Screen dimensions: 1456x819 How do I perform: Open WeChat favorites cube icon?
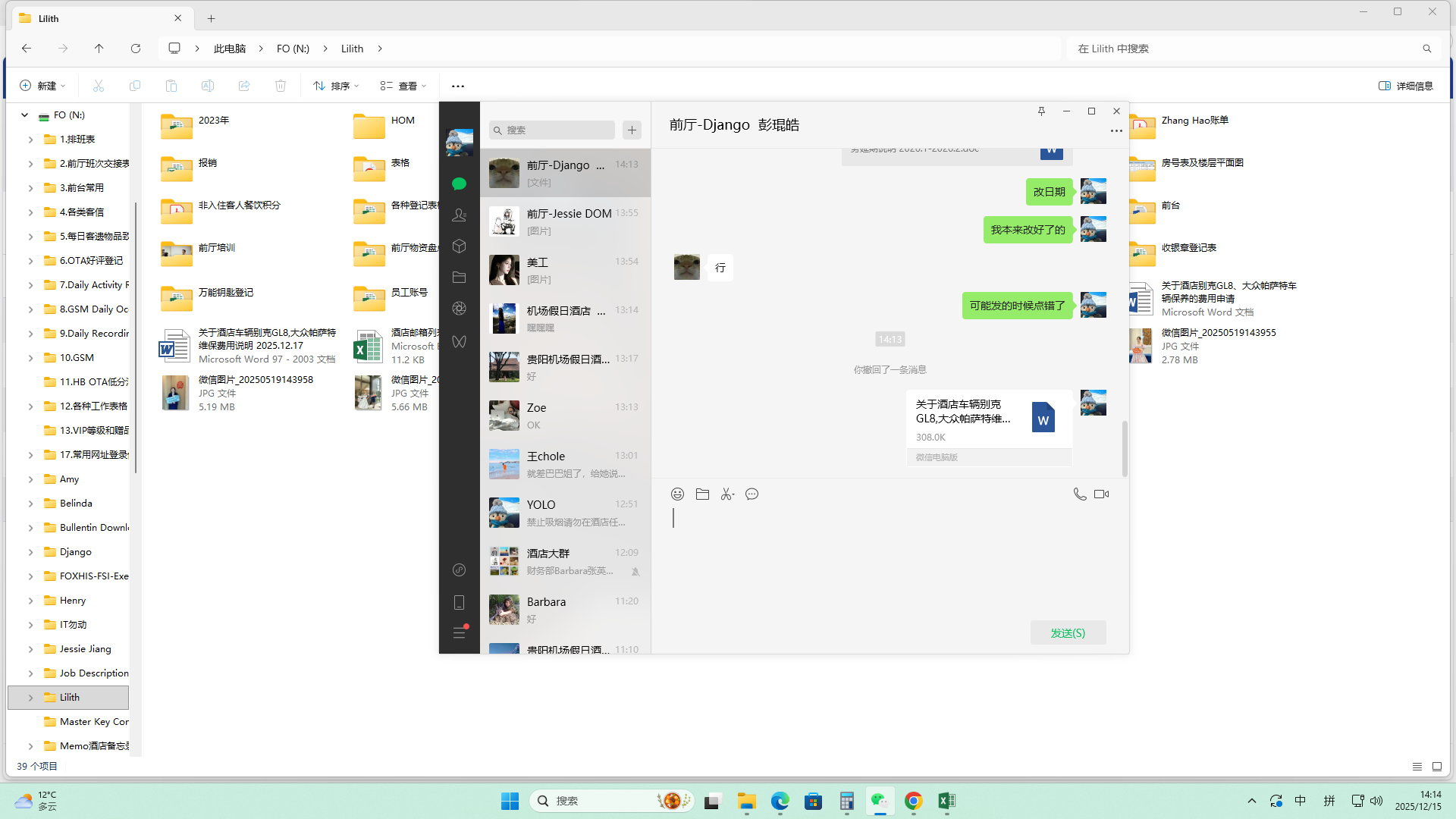point(459,246)
